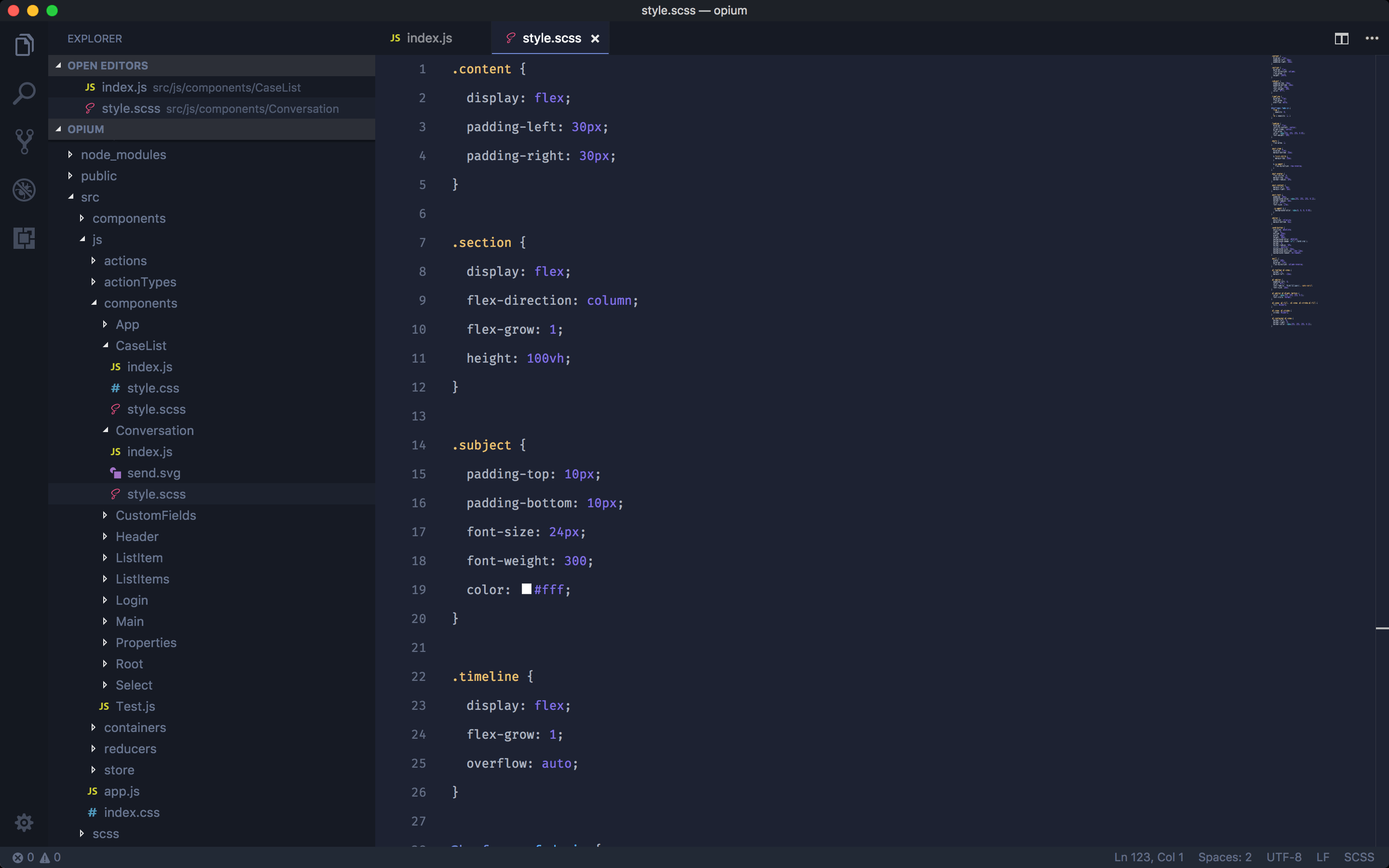Click the errors and warnings status indicator
Image resolution: width=1389 pixels, height=868 pixels.
coord(37,857)
